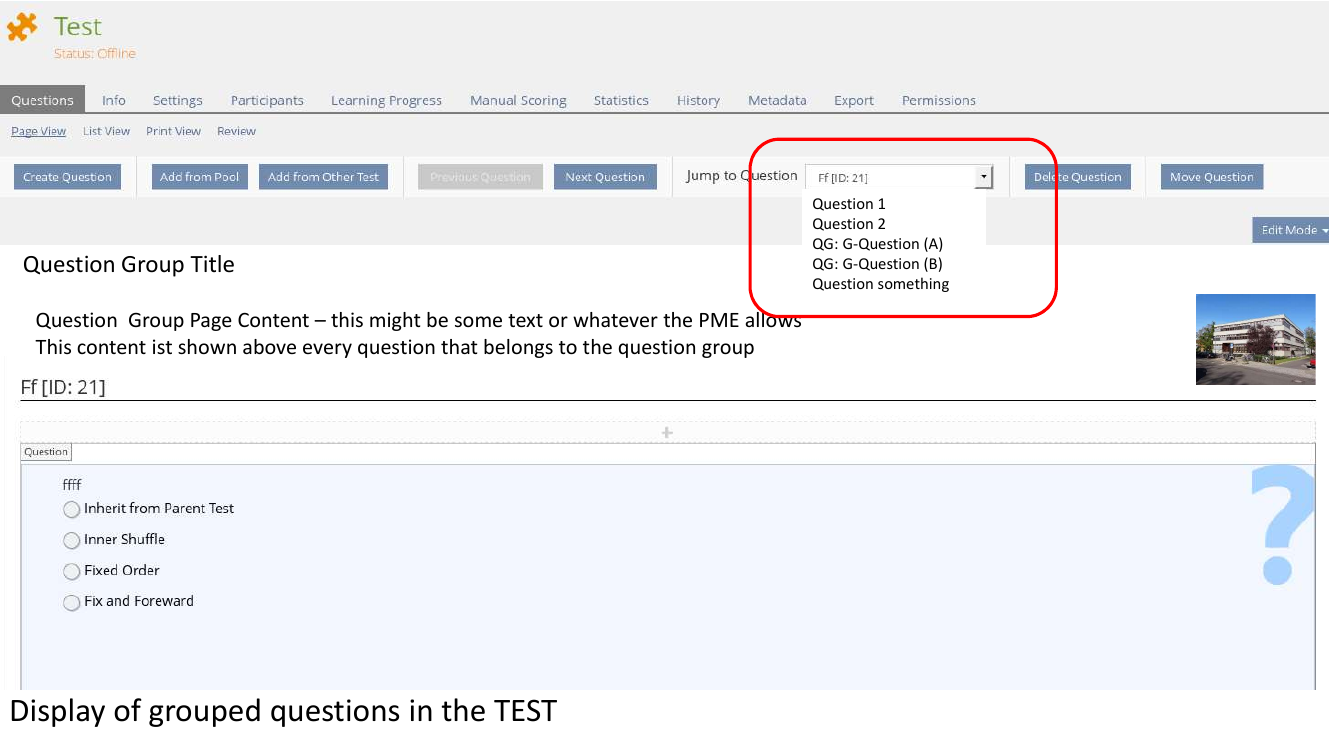Switch to the Settings tab
This screenshot has height=743, width=1329.
tap(177, 100)
